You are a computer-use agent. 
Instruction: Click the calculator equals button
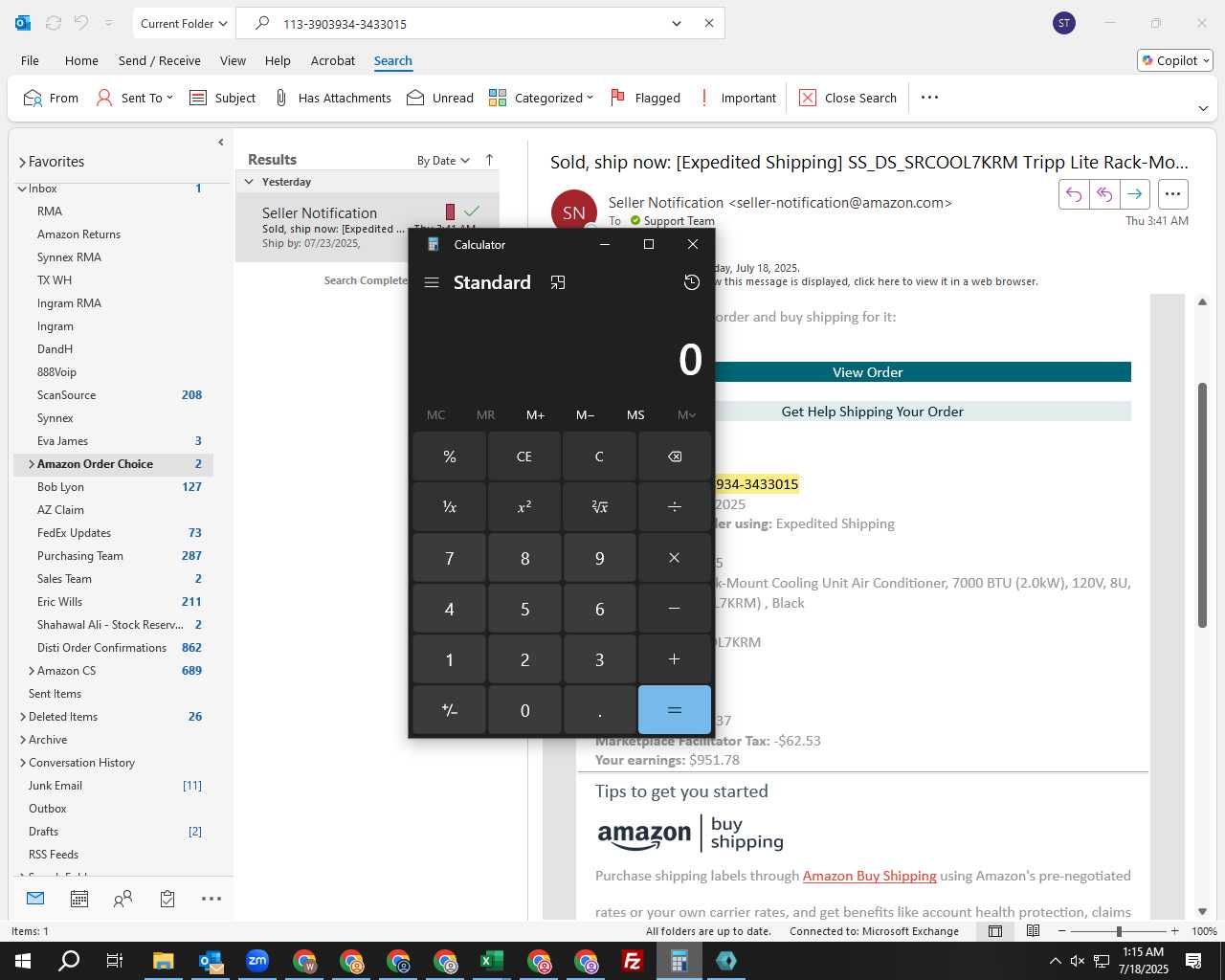[x=675, y=710]
